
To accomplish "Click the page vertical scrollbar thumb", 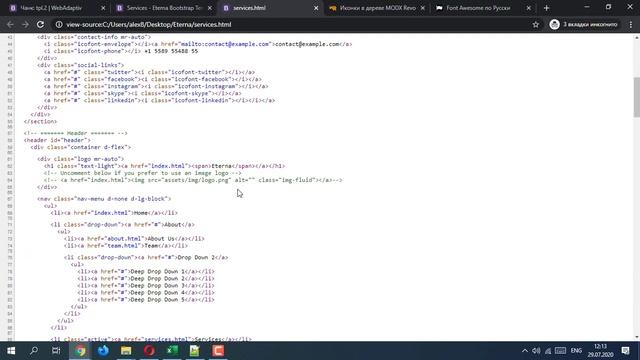I will point(636,97).
